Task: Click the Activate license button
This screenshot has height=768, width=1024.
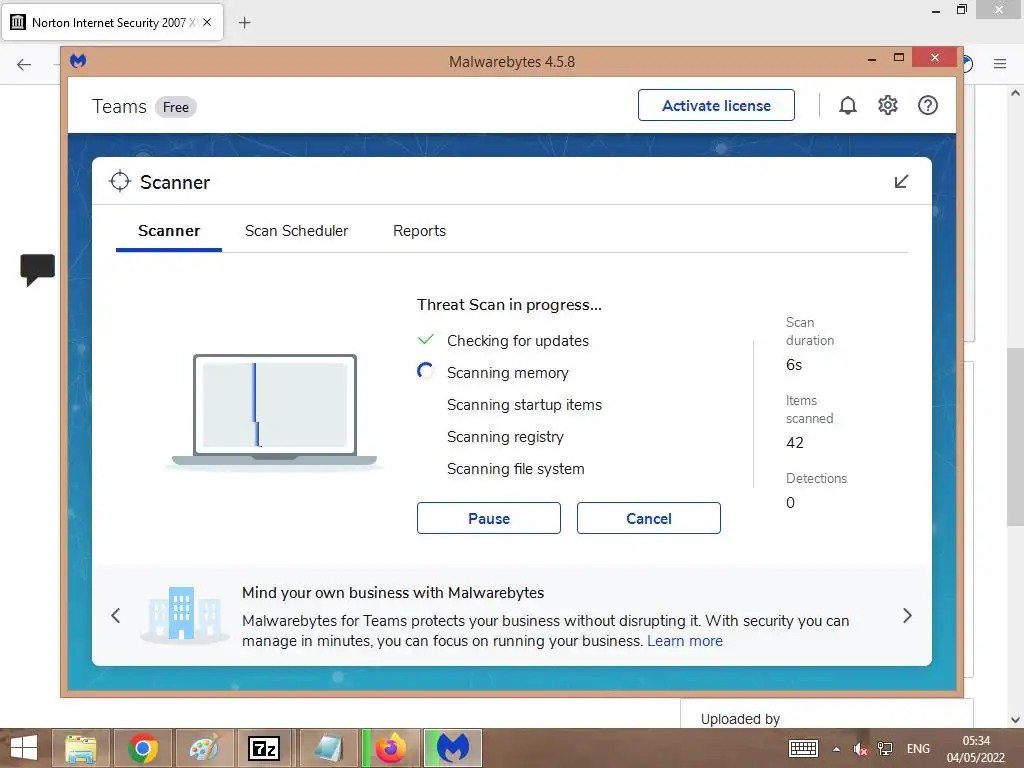Action: pos(716,105)
